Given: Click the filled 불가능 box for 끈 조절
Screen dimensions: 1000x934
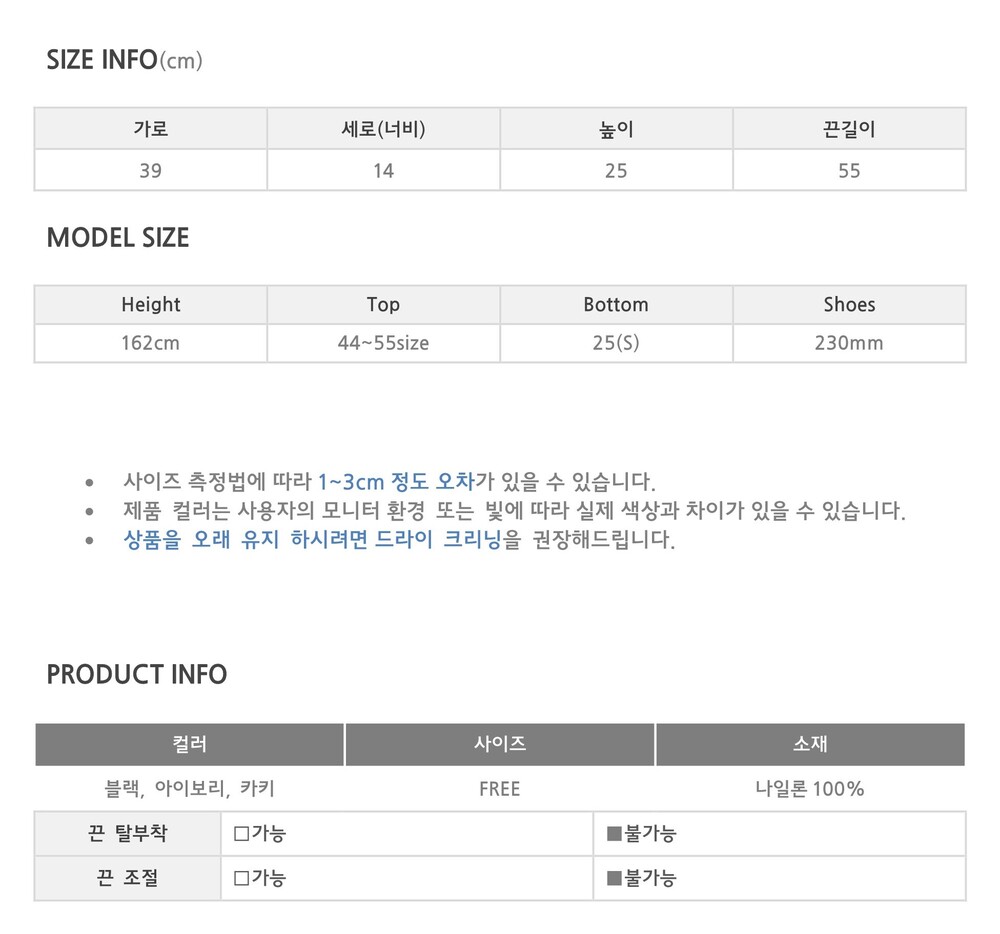Looking at the screenshot, I should click(614, 879).
